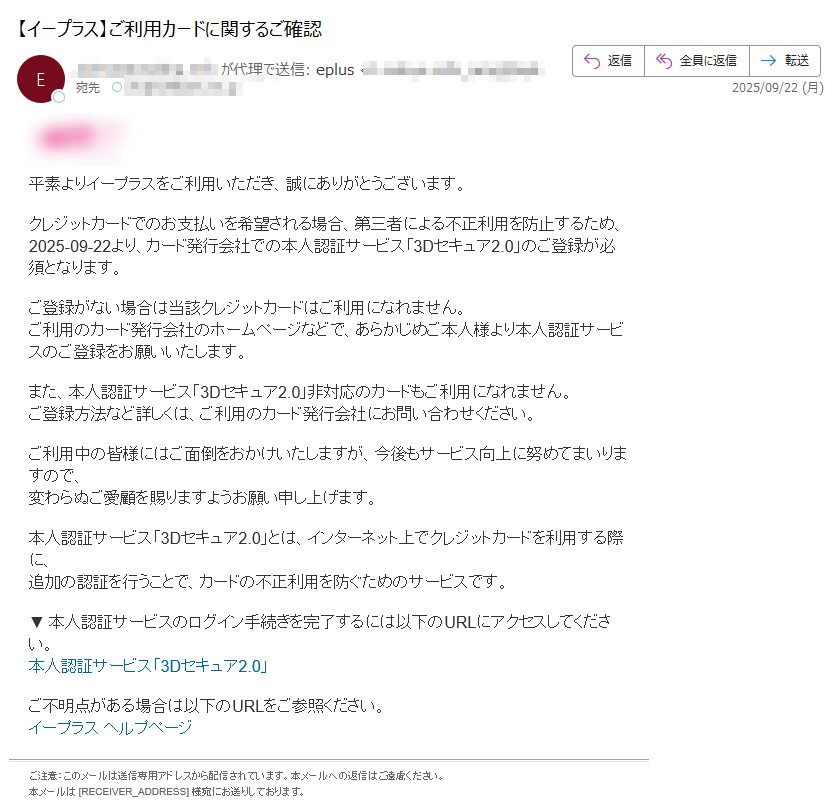Click the reply-all double arrow icon
The width and height of the screenshot is (825, 807).
click(664, 61)
